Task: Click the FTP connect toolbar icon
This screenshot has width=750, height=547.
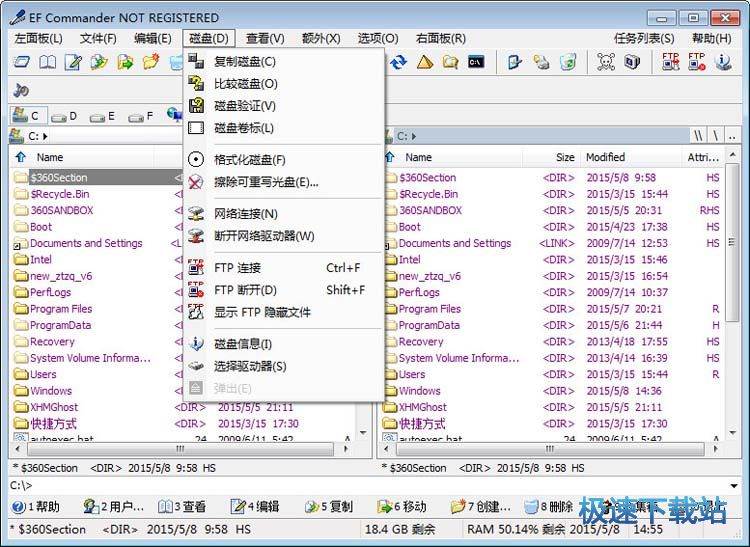Action: pos(671,62)
